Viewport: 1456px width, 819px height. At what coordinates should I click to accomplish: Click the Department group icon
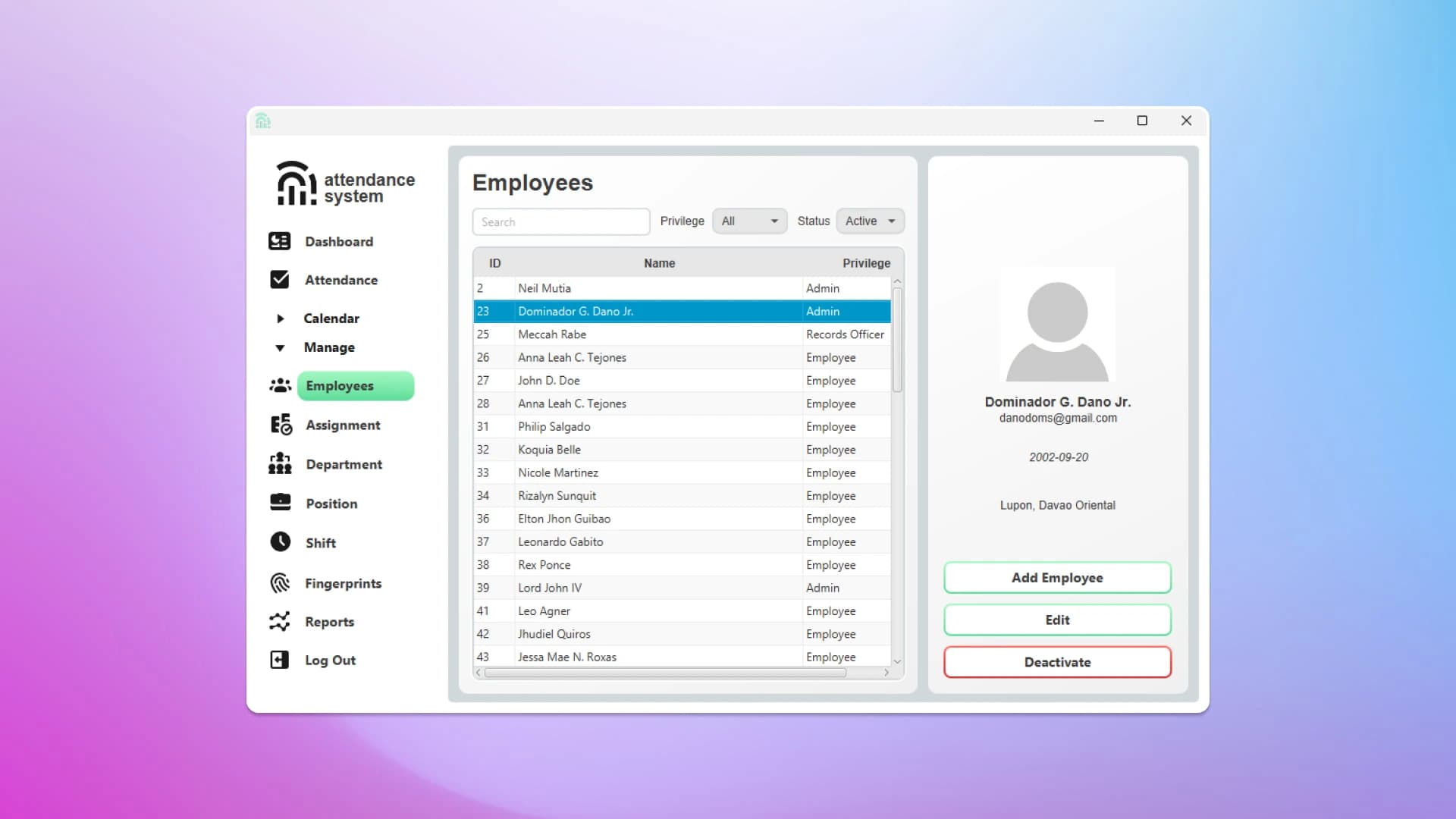point(280,463)
